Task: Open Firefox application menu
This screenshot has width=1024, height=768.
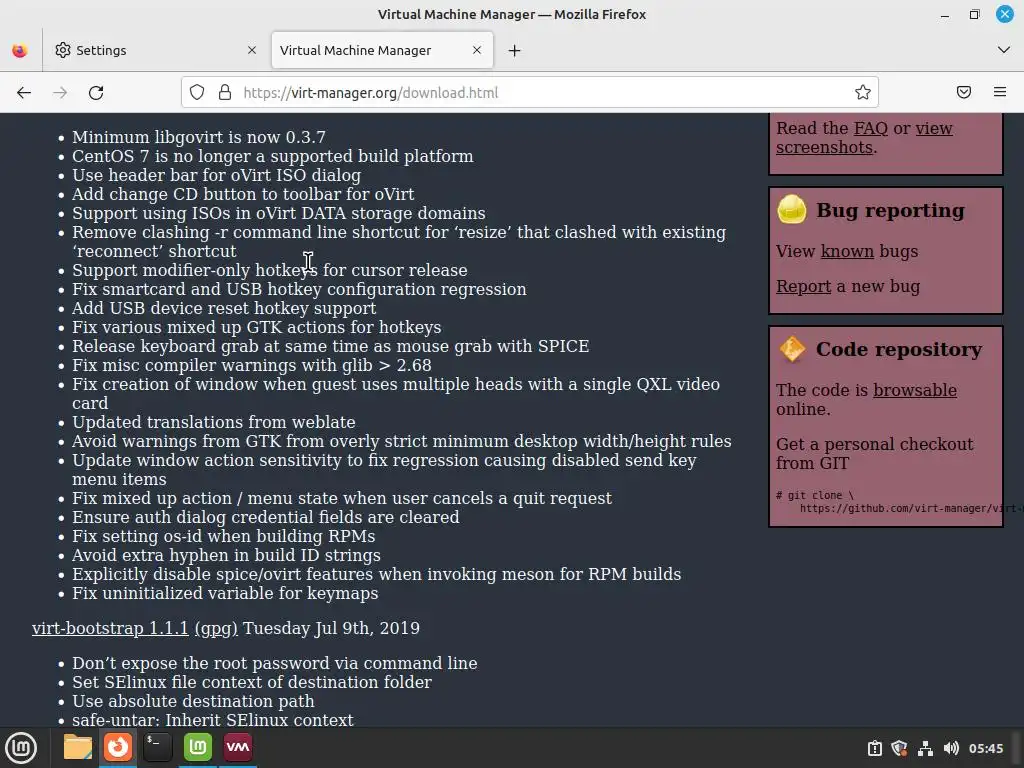Action: [x=1000, y=93]
